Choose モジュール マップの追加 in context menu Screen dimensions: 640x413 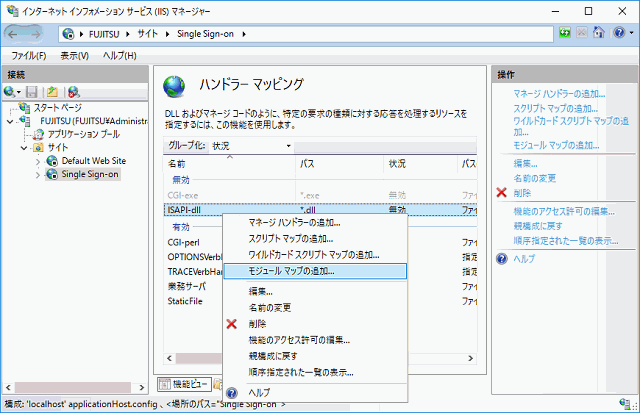point(315,271)
